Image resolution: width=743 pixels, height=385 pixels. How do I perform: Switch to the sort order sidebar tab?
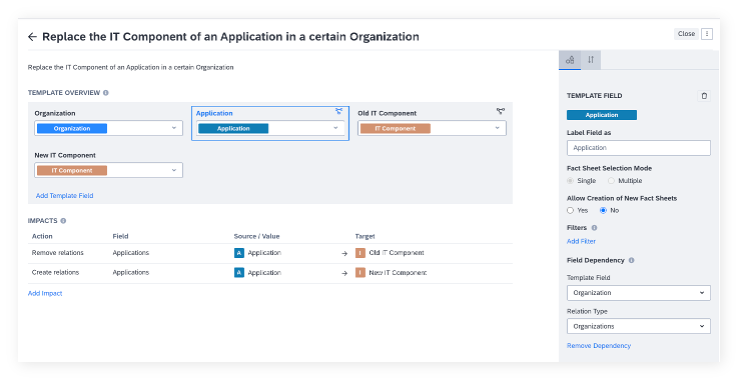coord(591,60)
